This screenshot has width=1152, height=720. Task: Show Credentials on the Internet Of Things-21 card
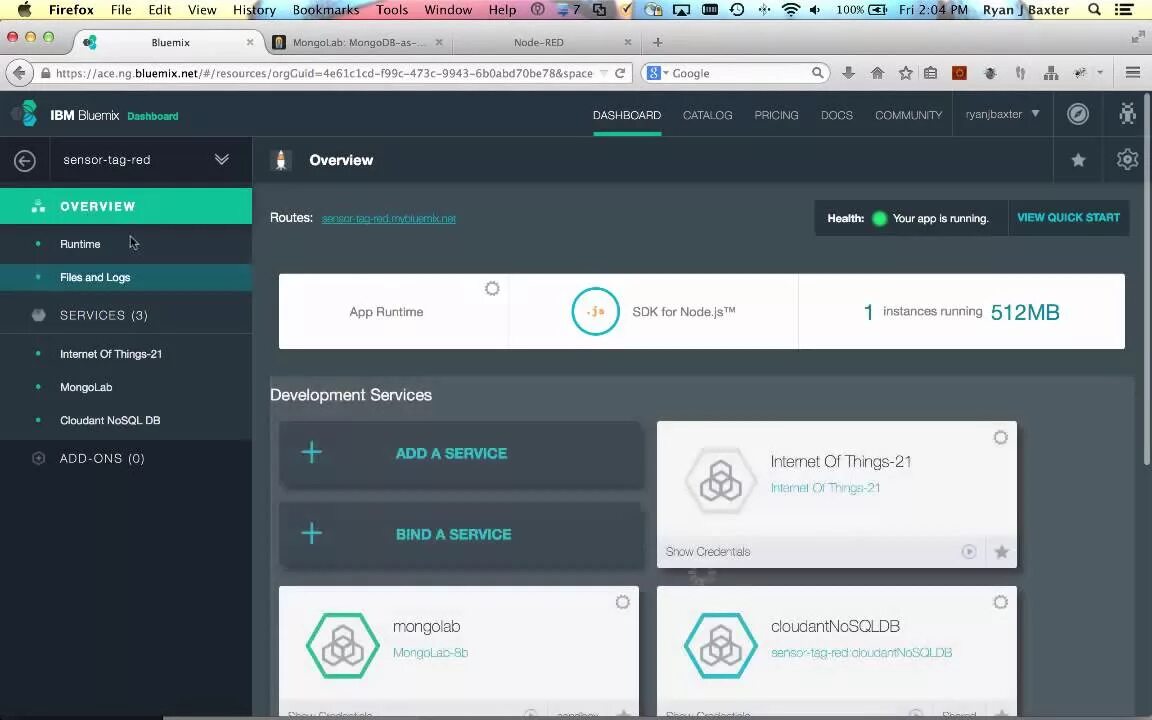point(708,552)
